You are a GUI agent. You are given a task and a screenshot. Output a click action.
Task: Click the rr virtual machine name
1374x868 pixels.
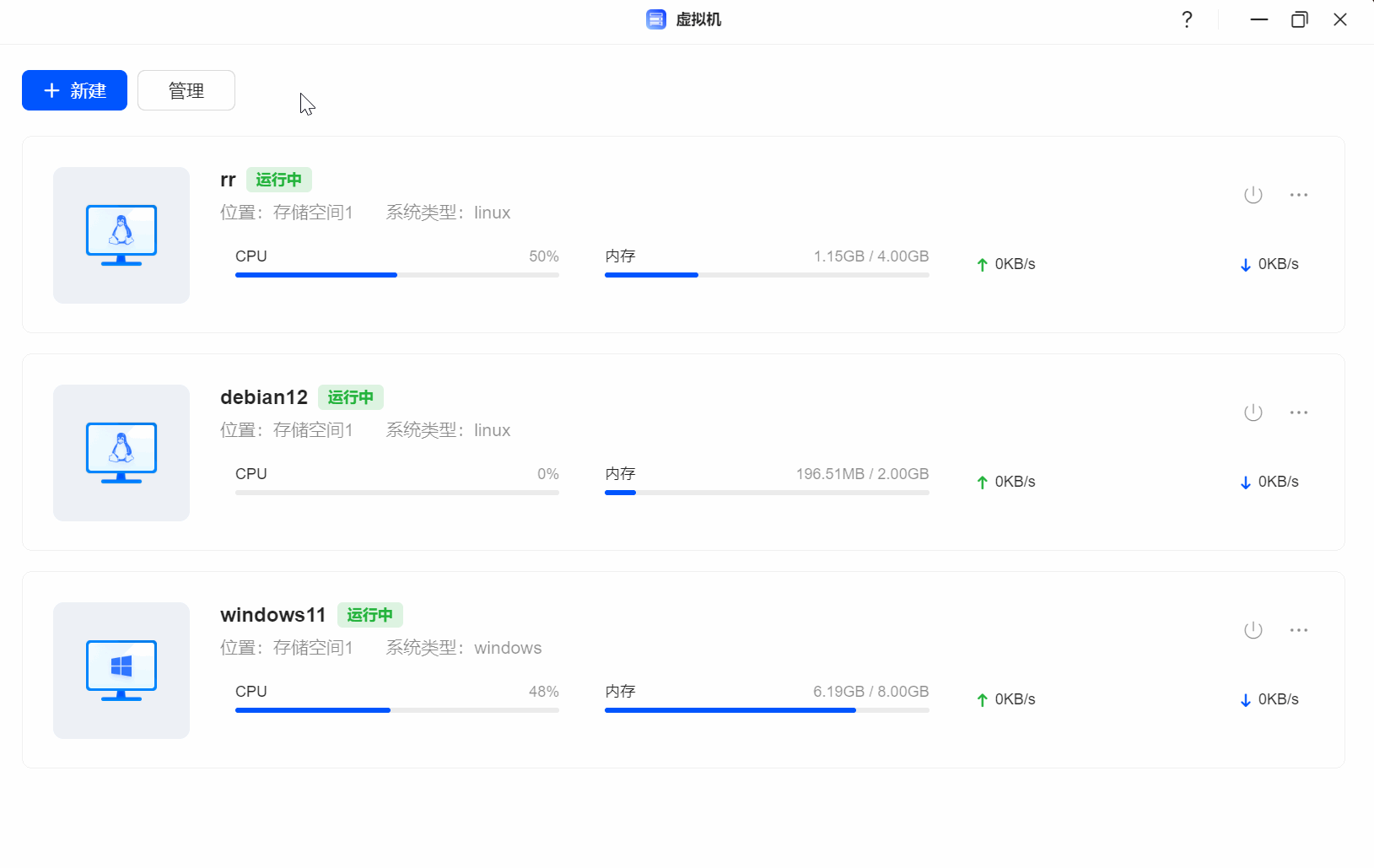pos(228,181)
